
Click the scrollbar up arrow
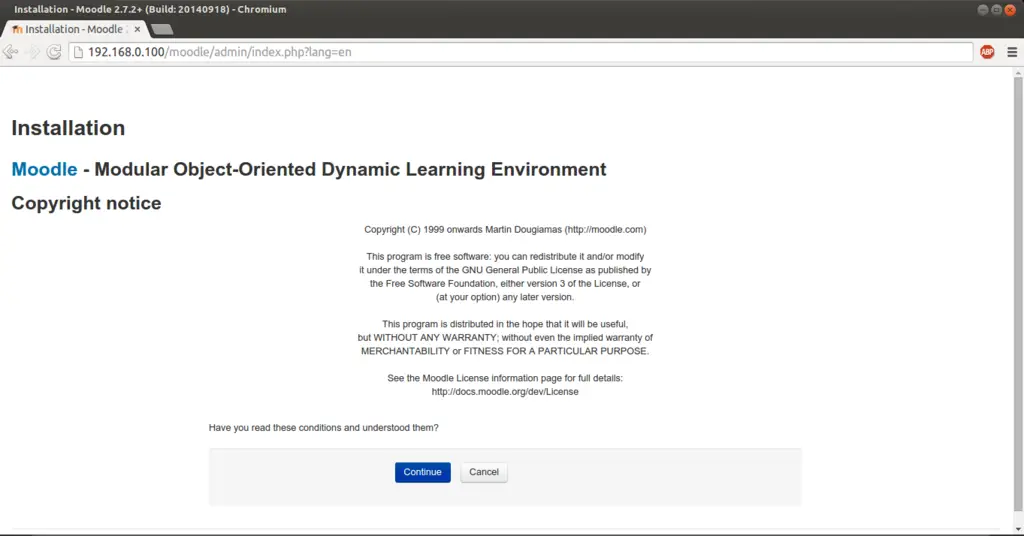click(x=1017, y=72)
